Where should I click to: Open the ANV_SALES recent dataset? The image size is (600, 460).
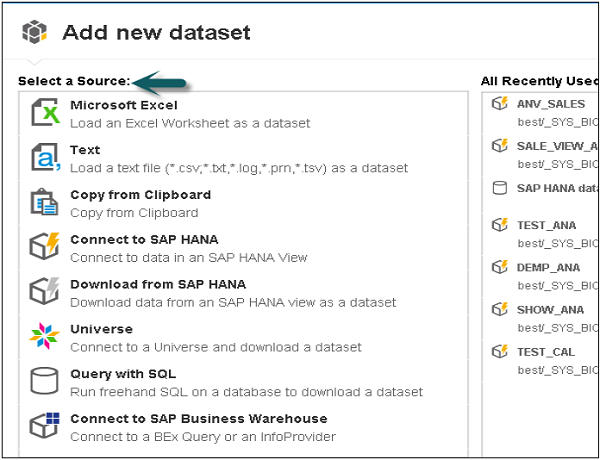click(552, 103)
